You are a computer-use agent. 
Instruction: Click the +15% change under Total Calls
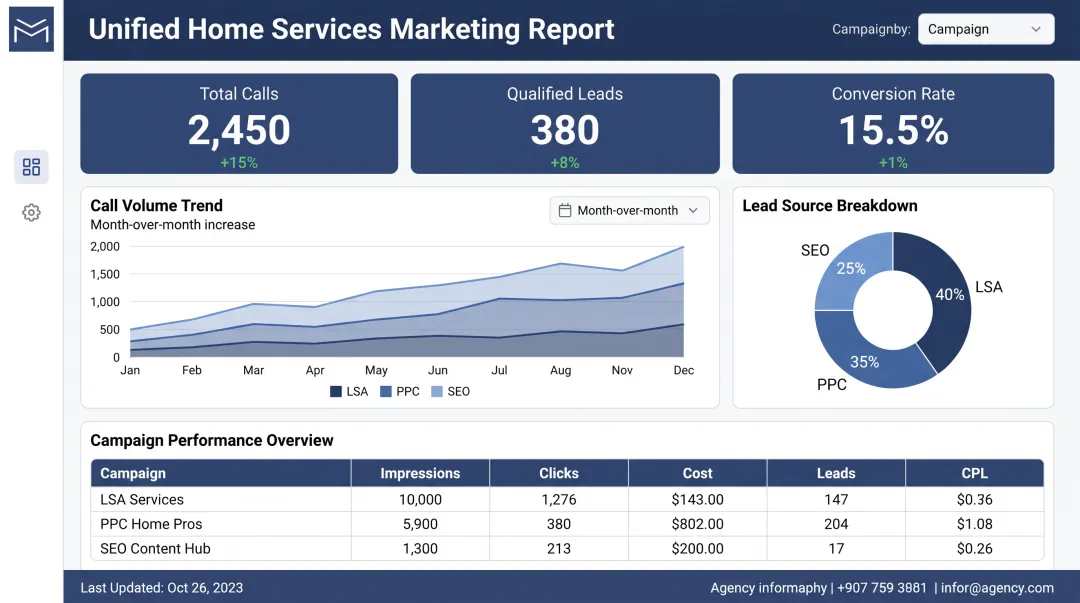[x=239, y=163]
